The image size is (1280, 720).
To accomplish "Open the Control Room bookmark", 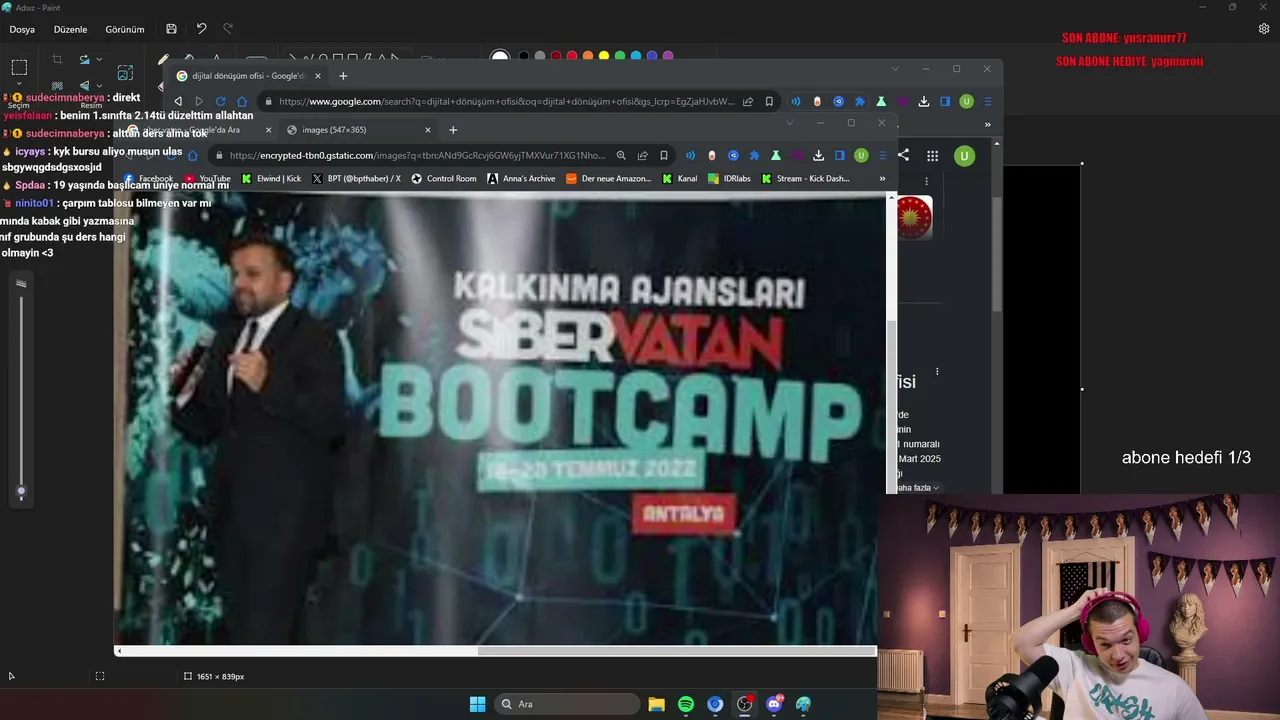I will [443, 179].
